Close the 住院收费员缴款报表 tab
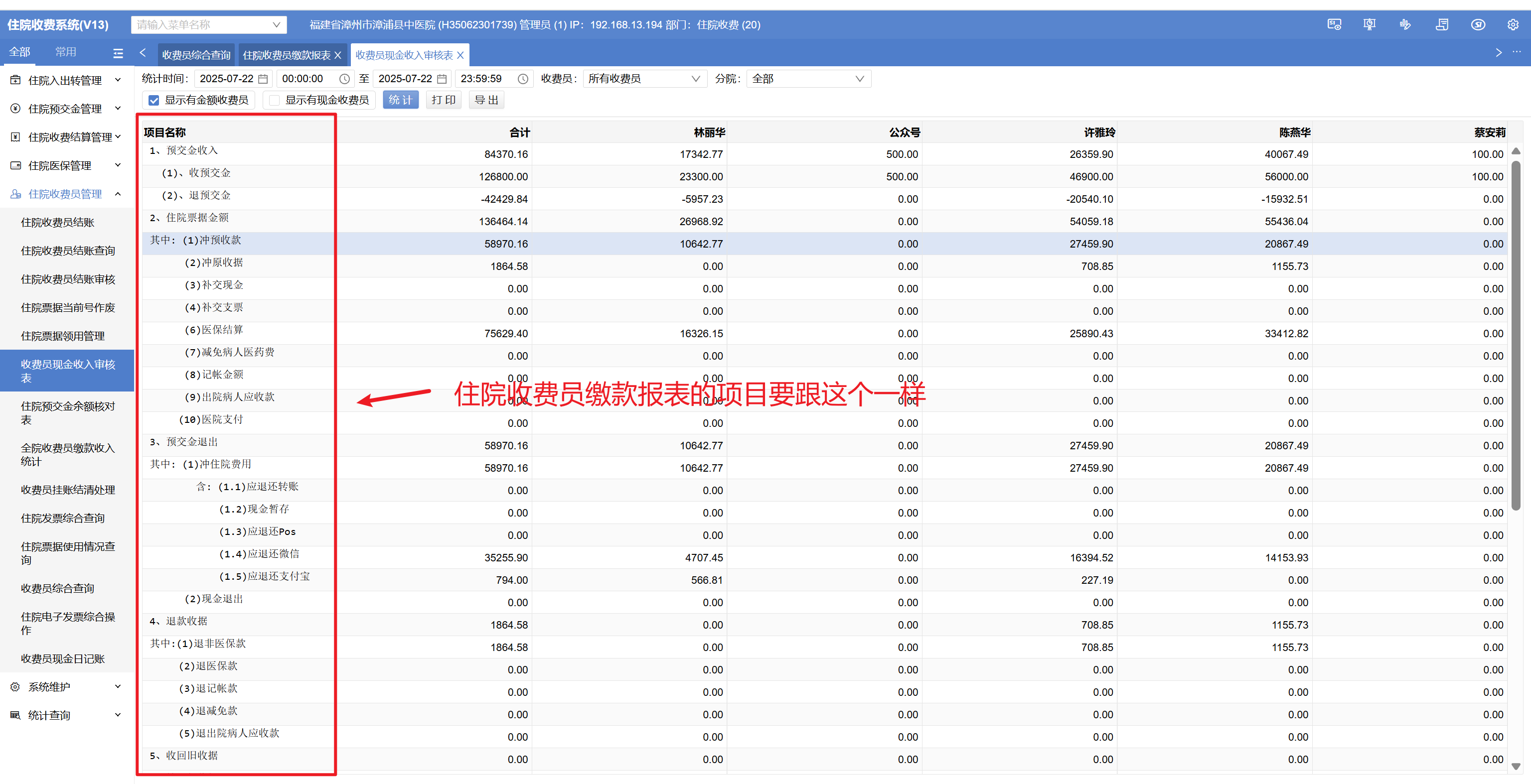This screenshot has height=784, width=1531. pos(338,55)
